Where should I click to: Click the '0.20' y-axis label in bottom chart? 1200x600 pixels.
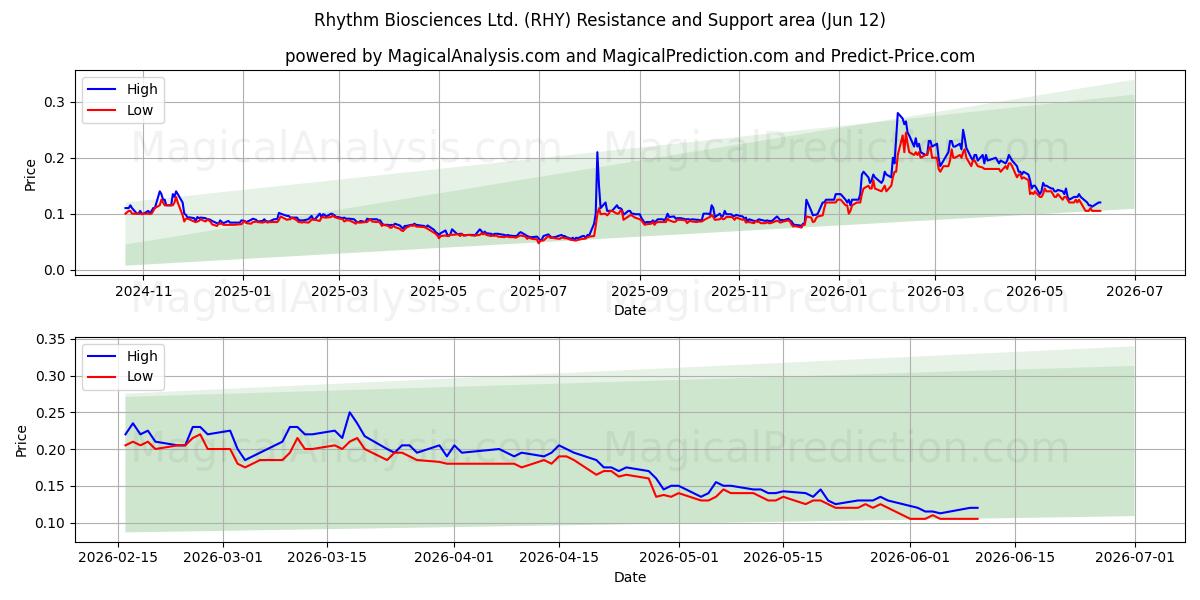coord(50,450)
